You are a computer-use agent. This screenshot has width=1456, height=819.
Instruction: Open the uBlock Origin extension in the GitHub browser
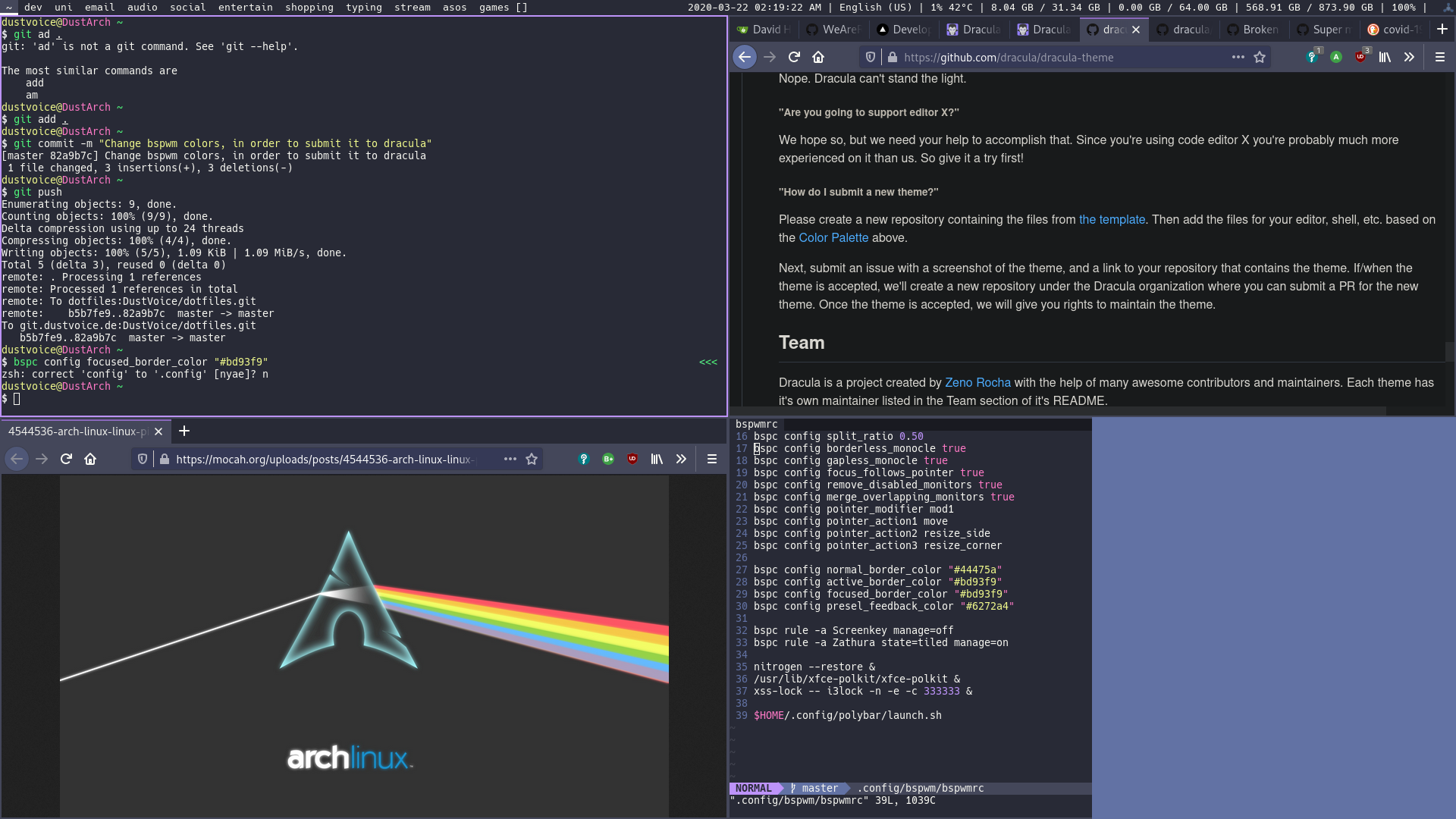[1360, 57]
